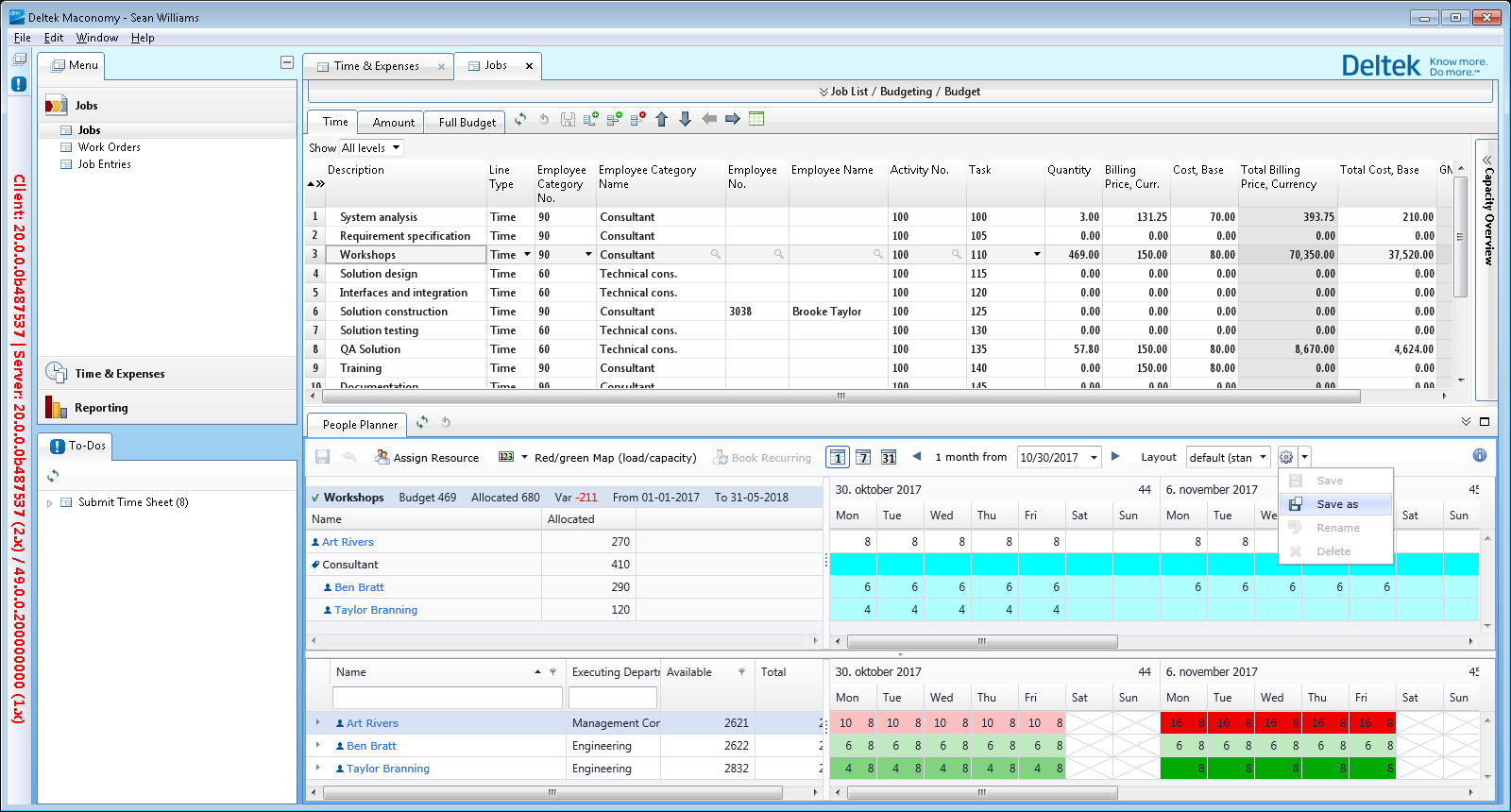Image resolution: width=1511 pixels, height=812 pixels.
Task: Click the Name filter input field
Action: [447, 698]
